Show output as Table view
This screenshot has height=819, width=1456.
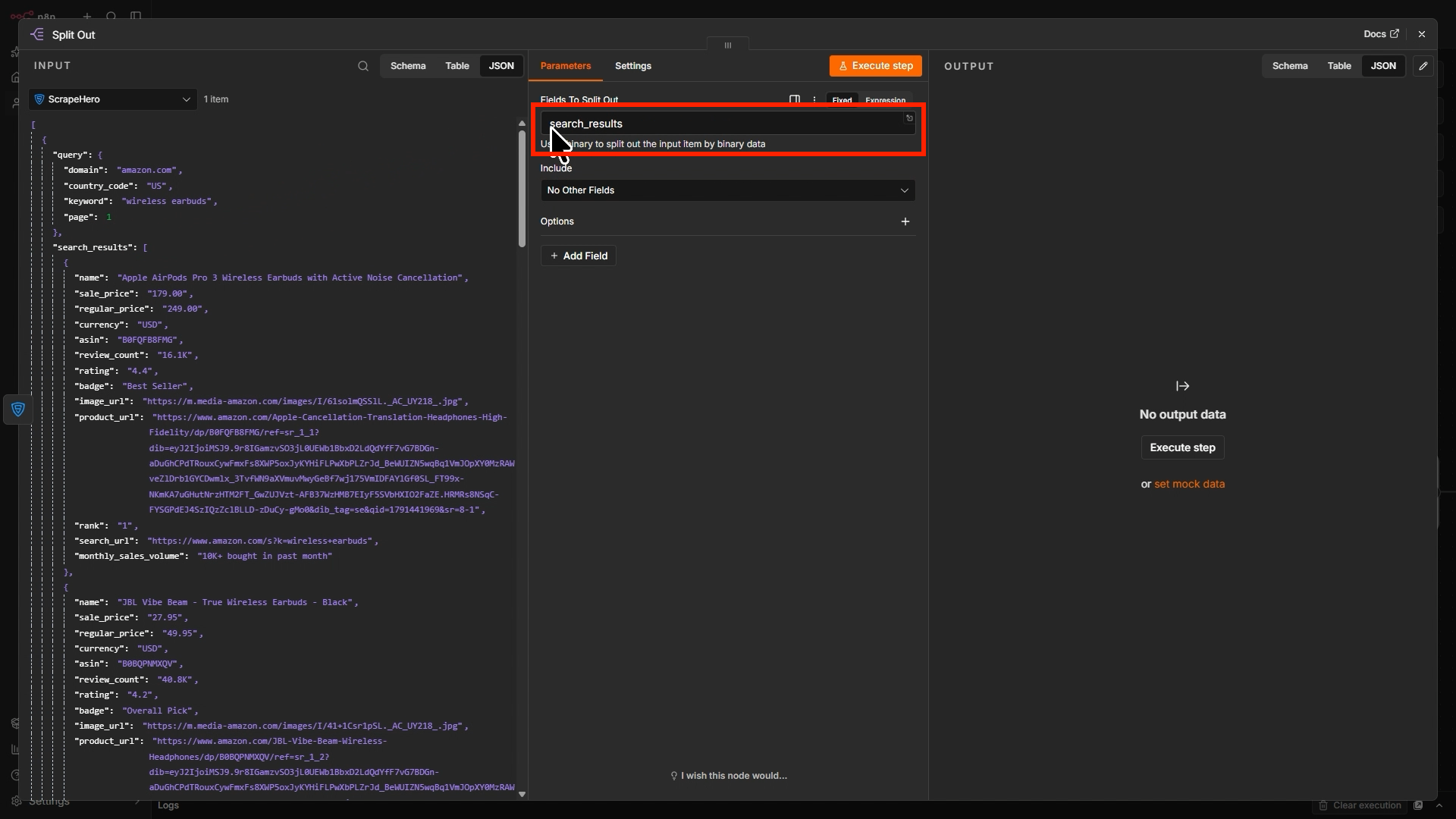(x=1339, y=66)
